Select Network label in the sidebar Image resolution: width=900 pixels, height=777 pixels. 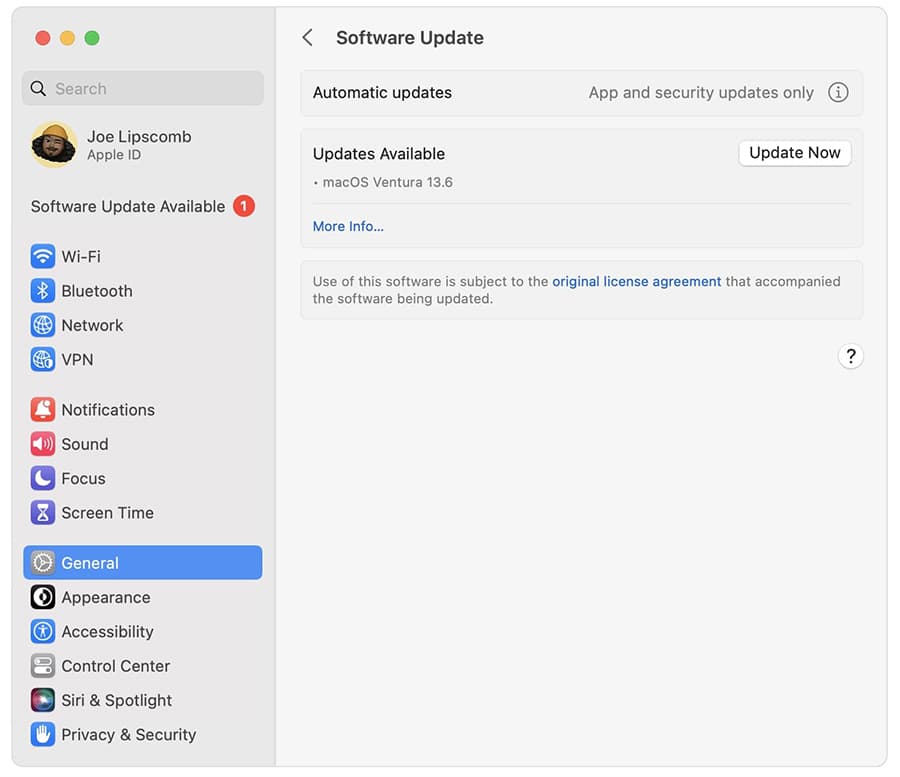[92, 325]
